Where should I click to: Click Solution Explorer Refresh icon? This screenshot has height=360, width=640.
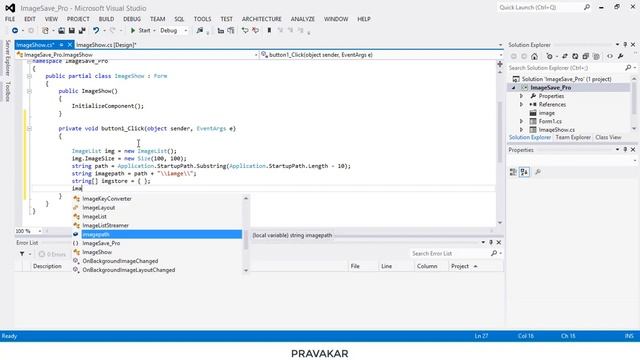coord(575,56)
